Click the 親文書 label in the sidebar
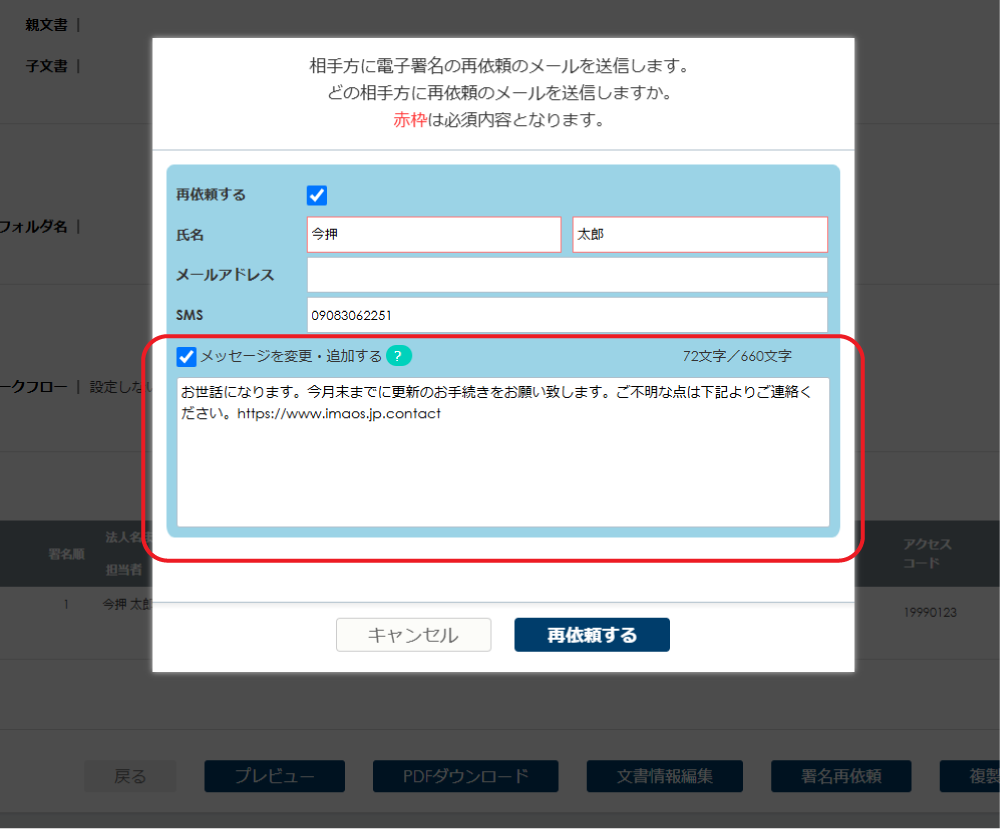 pos(46,25)
